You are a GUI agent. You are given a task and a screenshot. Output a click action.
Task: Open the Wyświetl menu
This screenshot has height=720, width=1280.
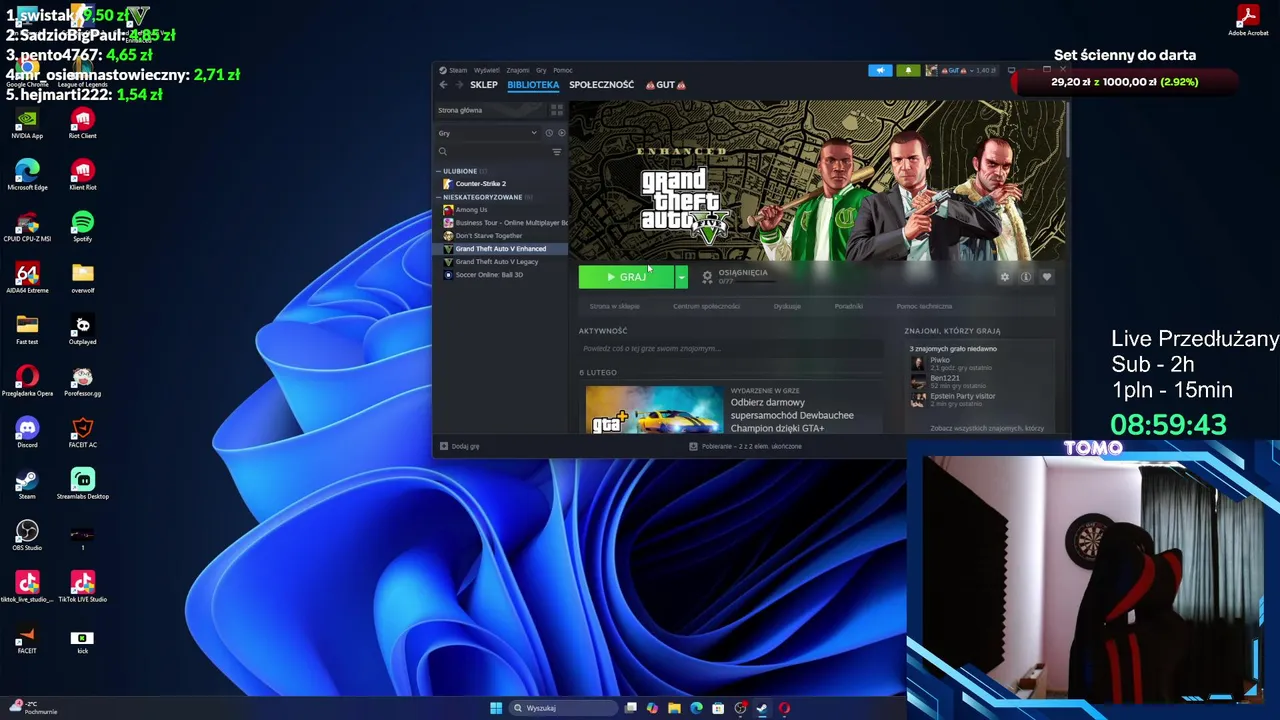click(x=487, y=70)
